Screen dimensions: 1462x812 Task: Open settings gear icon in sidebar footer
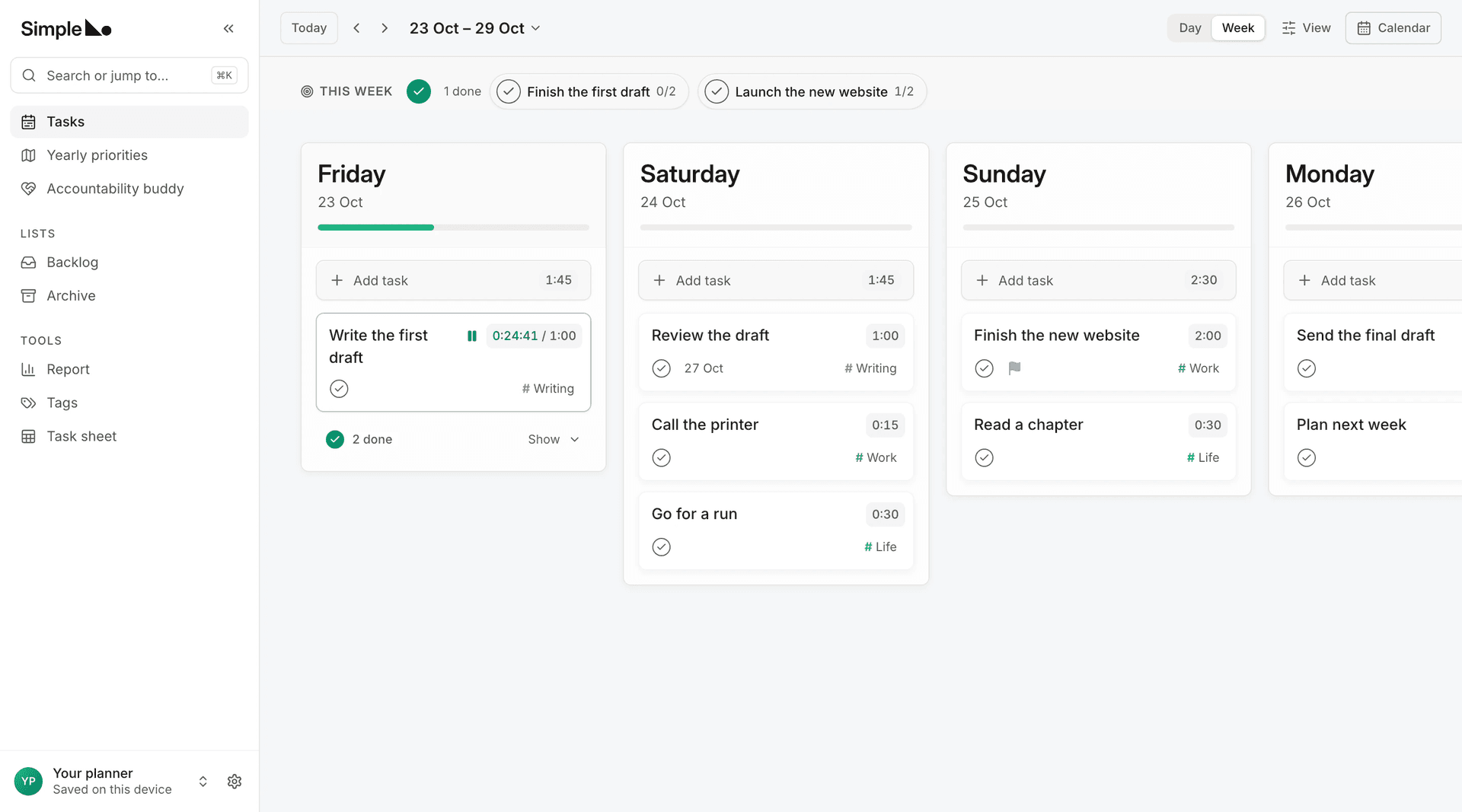pos(235,782)
